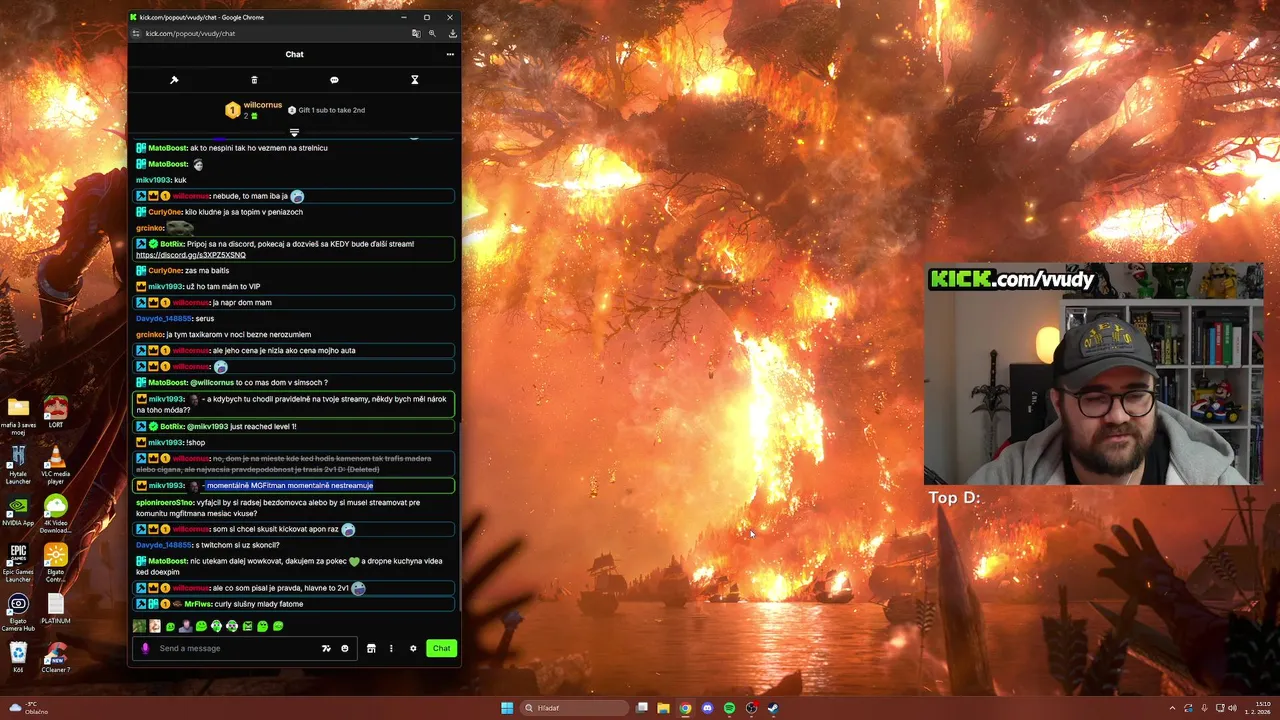Click the hourglass slow mode icon
Image resolution: width=1280 pixels, height=720 pixels.
415,80
